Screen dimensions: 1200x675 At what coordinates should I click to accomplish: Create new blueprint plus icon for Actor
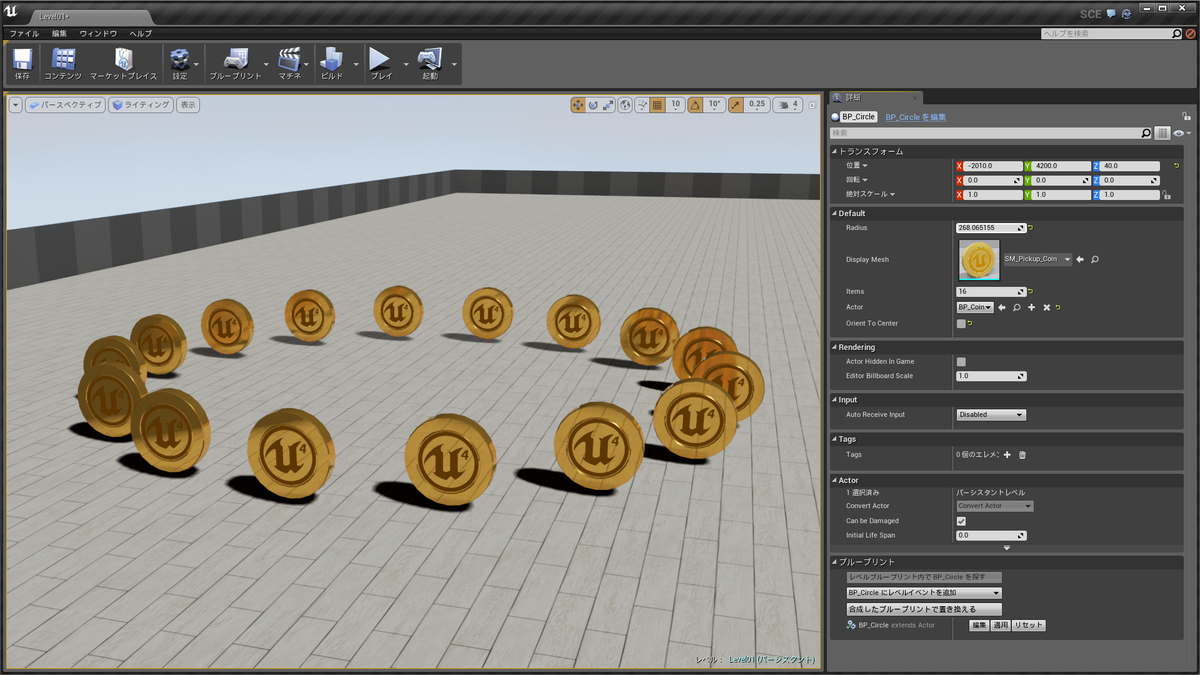point(1031,307)
